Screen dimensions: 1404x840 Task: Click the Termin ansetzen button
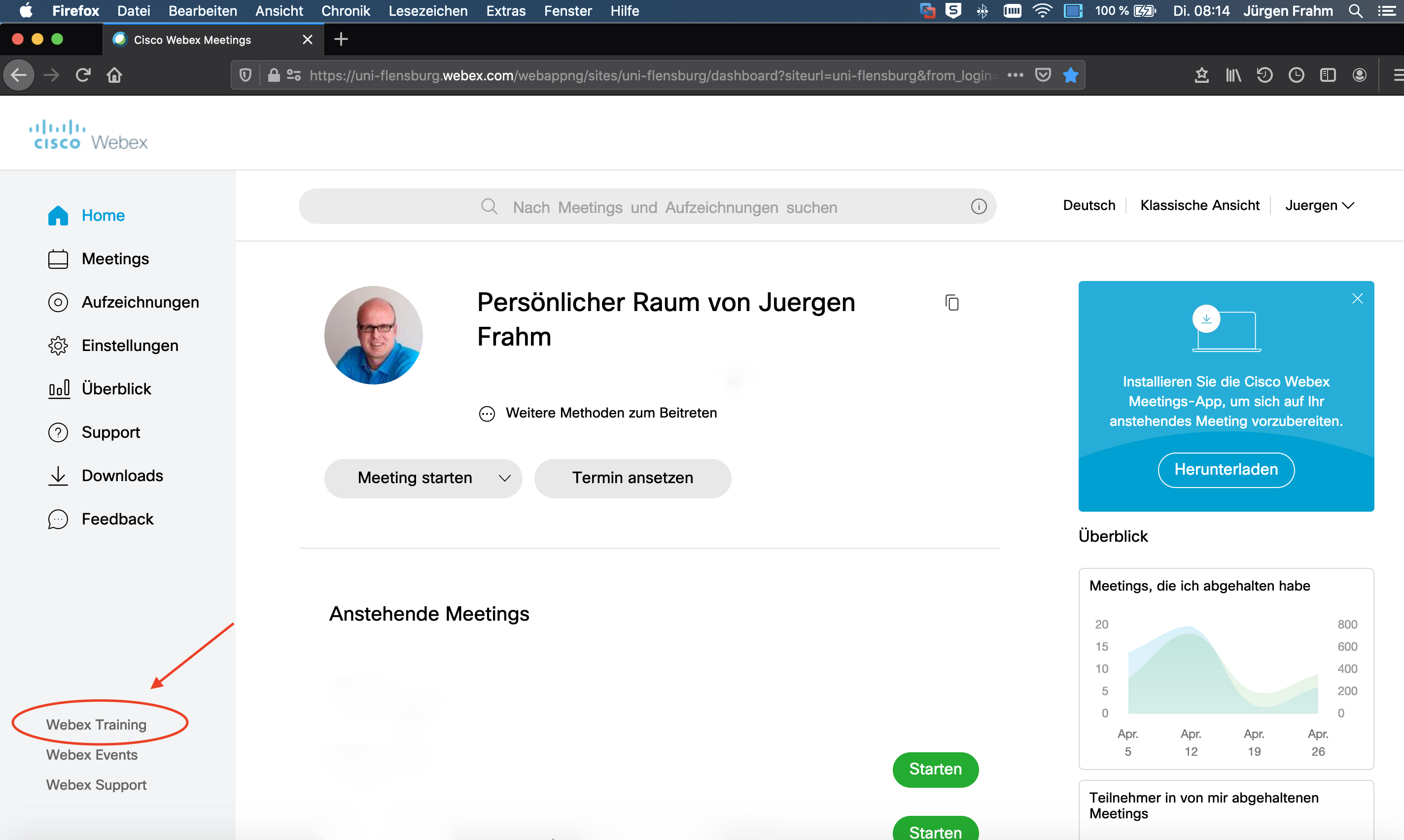[x=632, y=478]
